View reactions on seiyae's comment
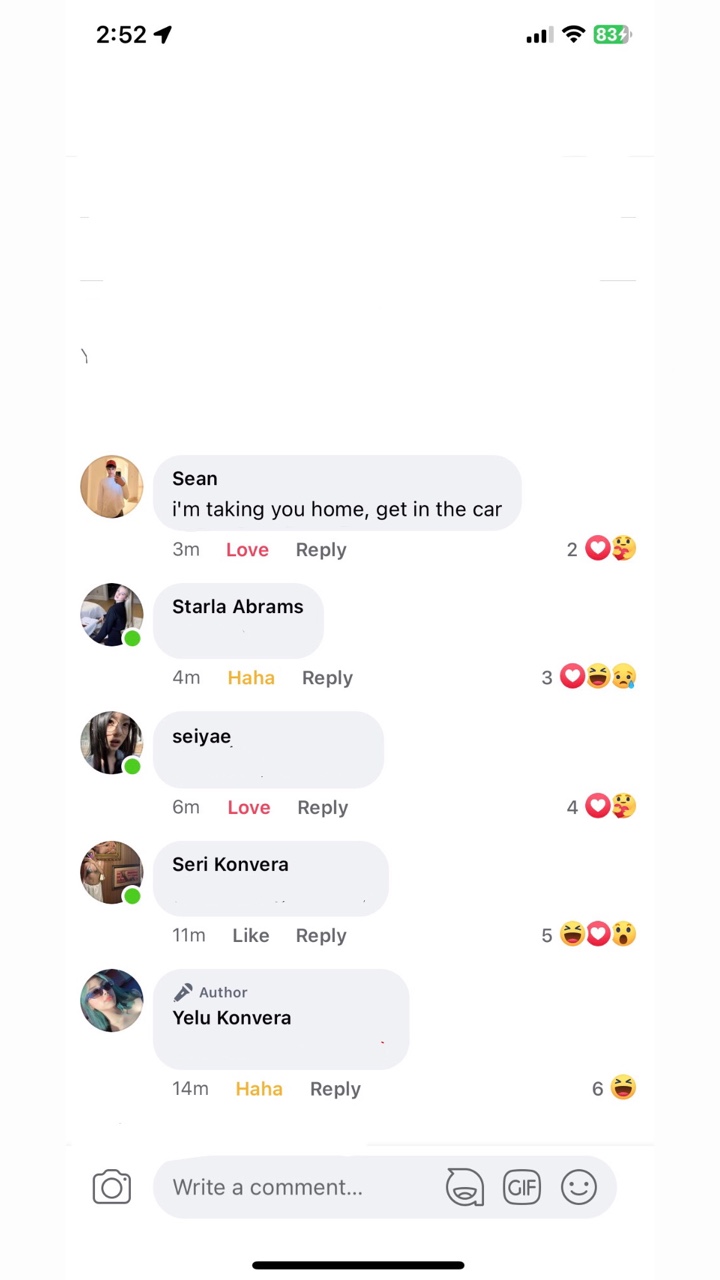Viewport: 720px width, 1280px height. [x=601, y=806]
